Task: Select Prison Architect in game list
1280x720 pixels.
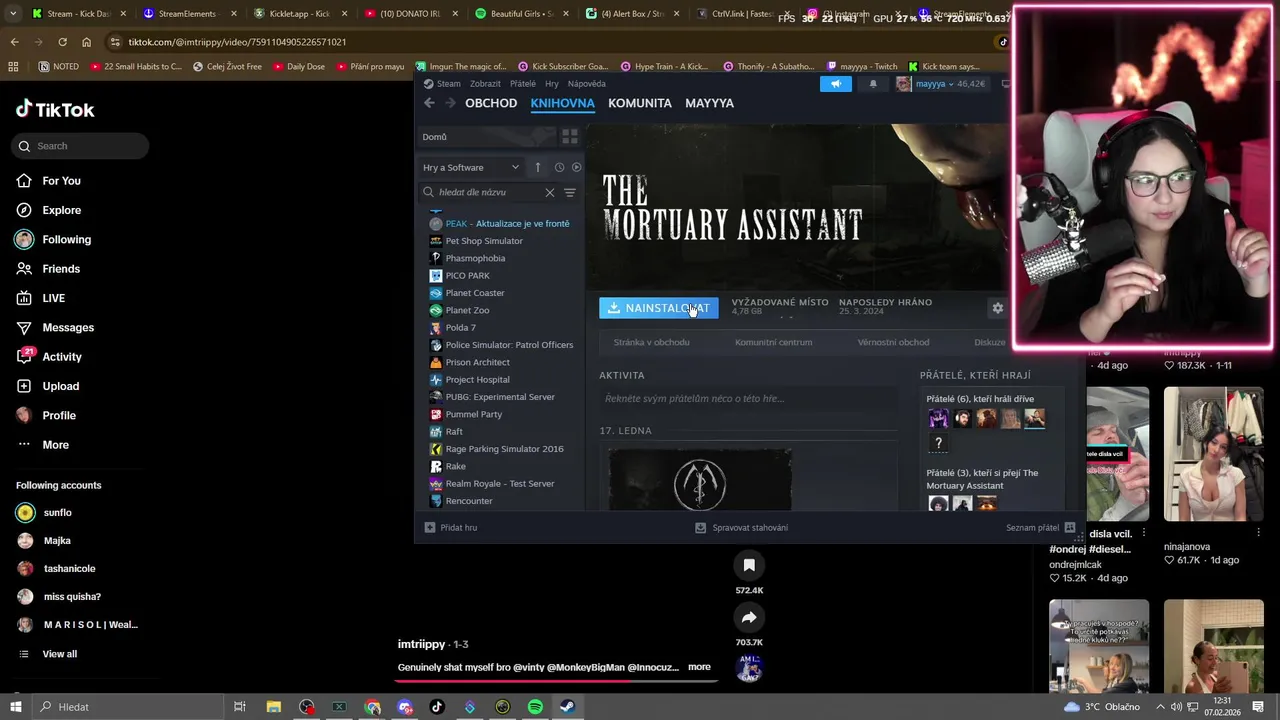Action: click(477, 362)
